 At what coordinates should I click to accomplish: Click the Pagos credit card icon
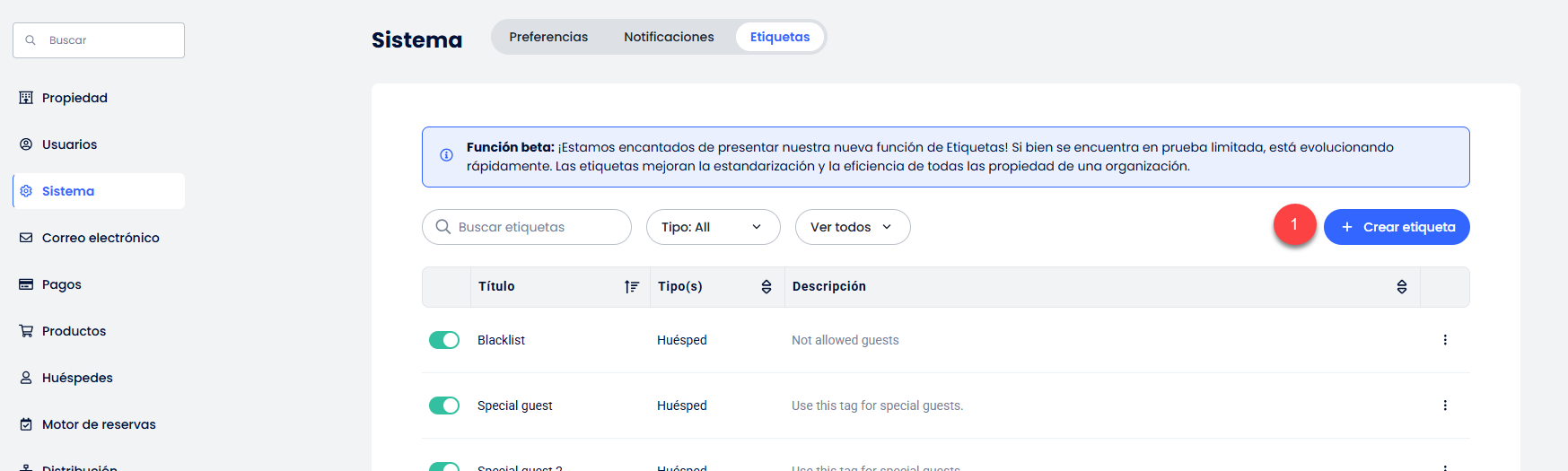[x=26, y=284]
